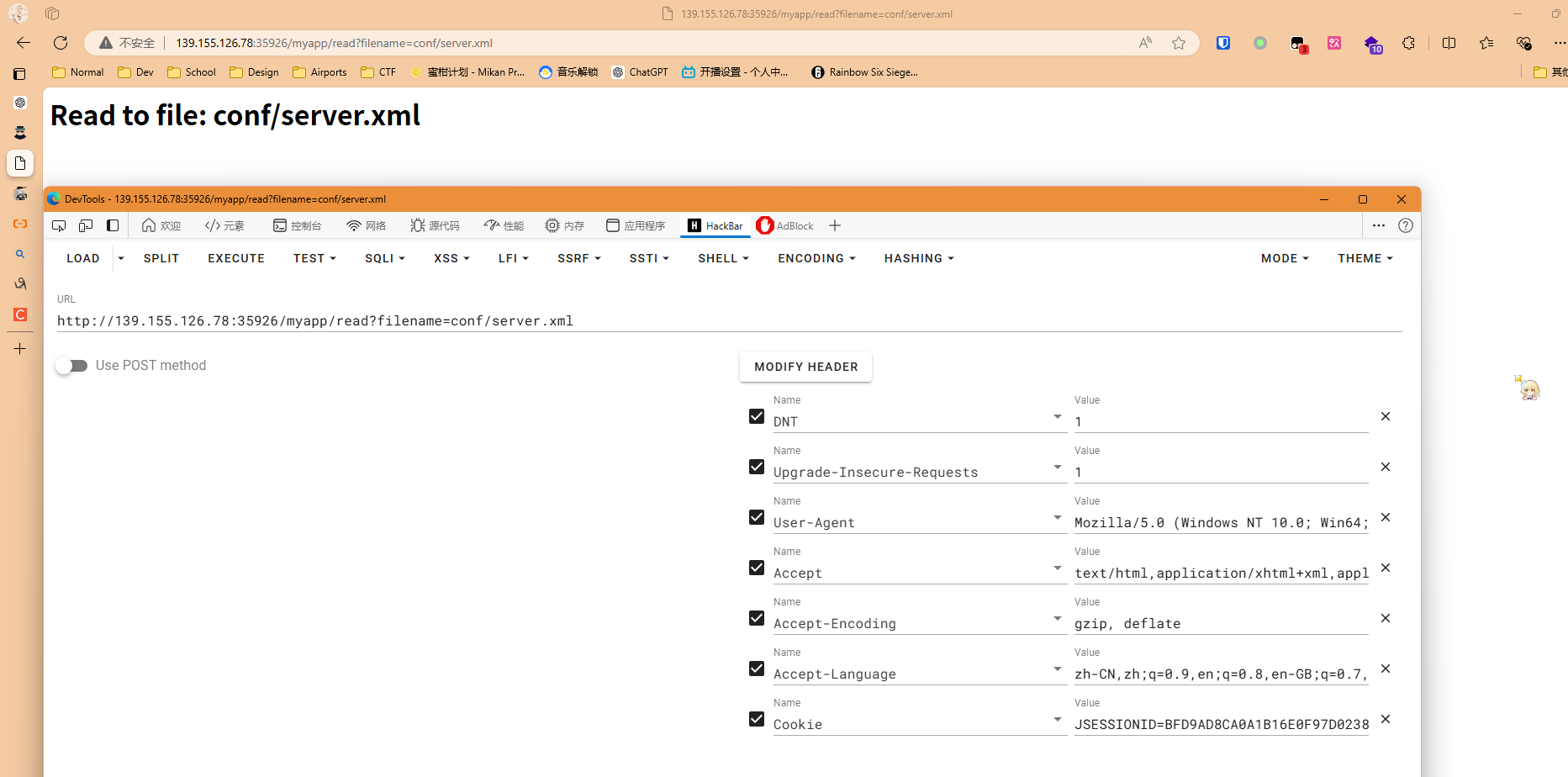Enable the Use POST method switch

(x=72, y=366)
